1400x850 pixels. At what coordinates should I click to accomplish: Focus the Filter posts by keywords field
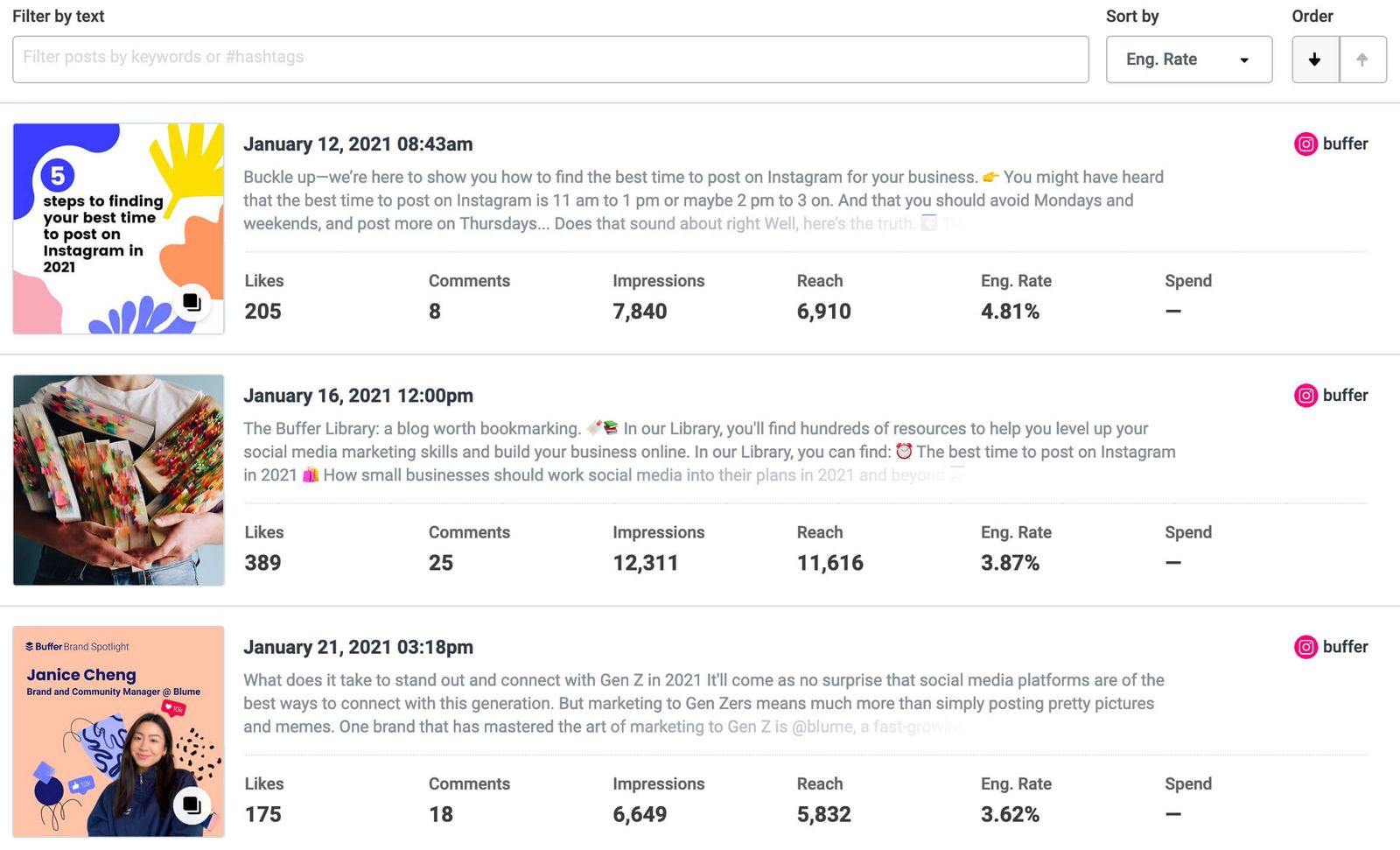pos(549,59)
